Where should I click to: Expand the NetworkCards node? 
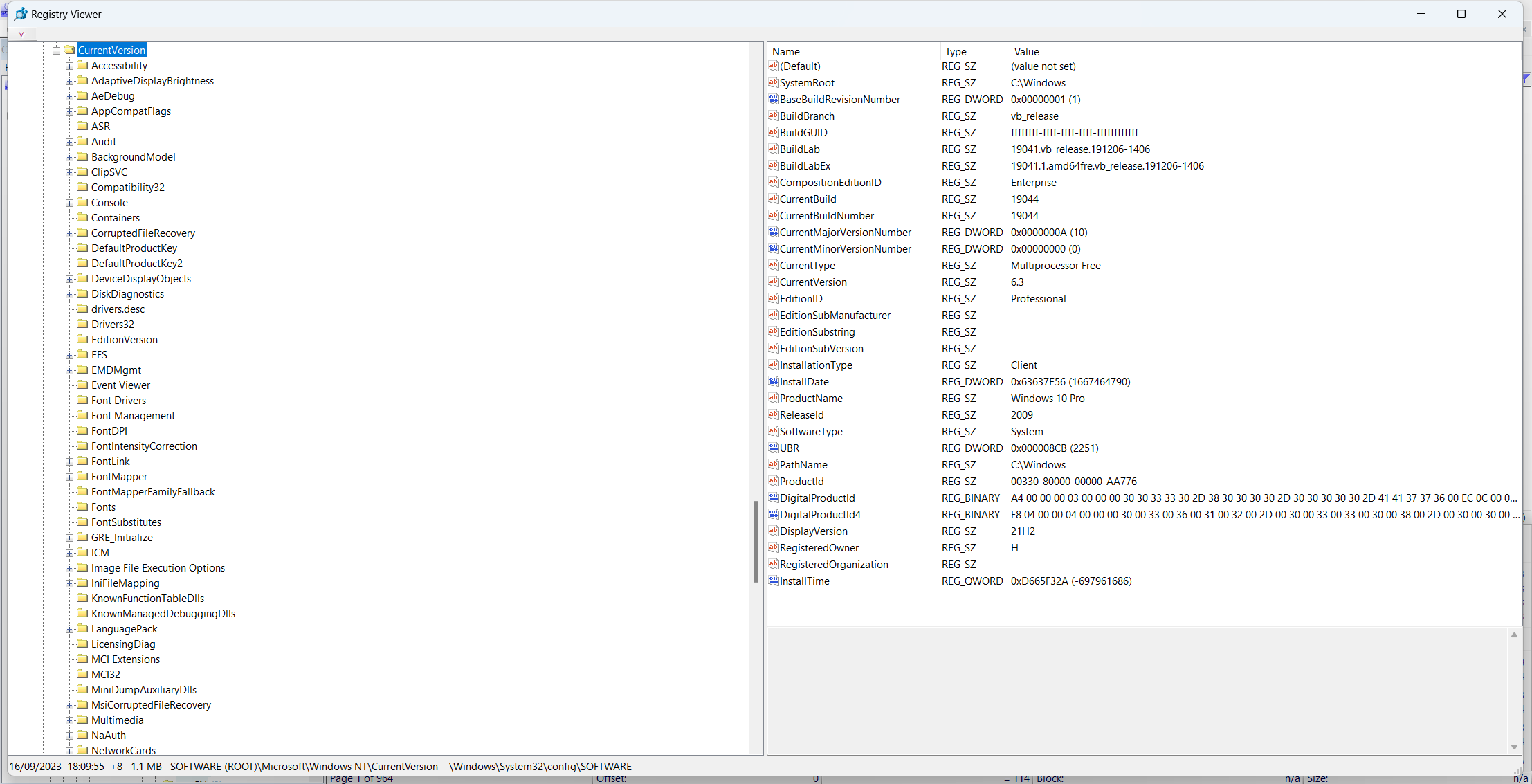tap(69, 751)
